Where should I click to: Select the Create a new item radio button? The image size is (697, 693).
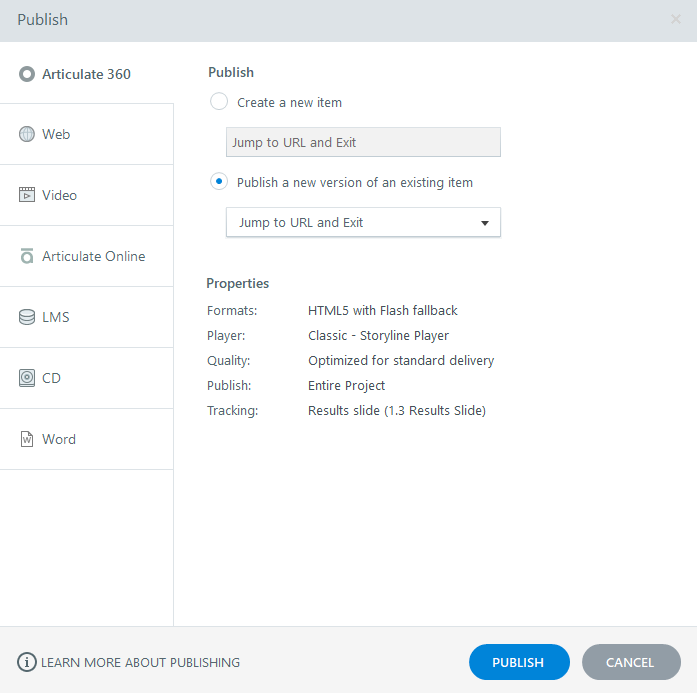coord(219,102)
